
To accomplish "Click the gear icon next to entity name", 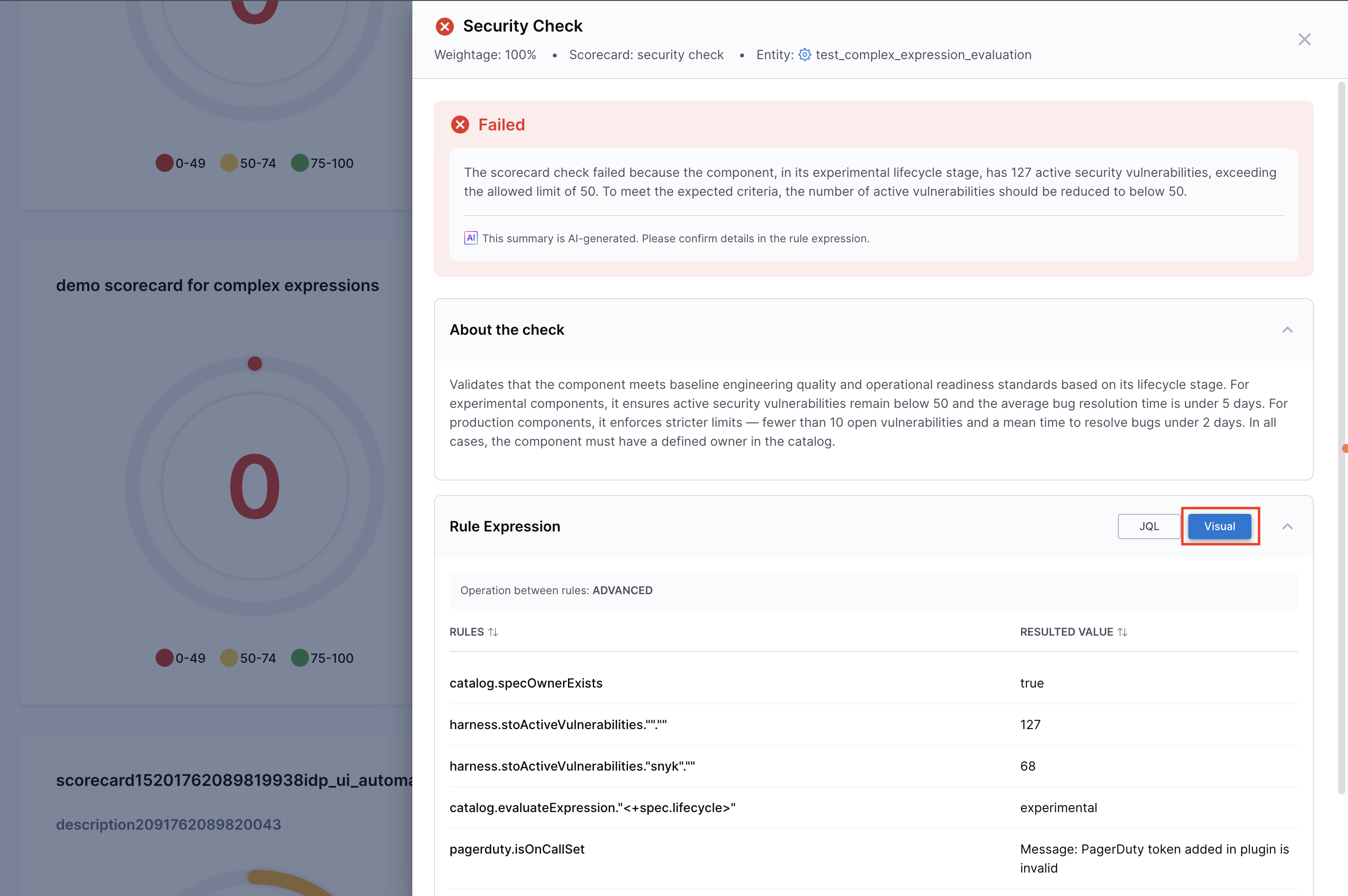I will coord(804,55).
